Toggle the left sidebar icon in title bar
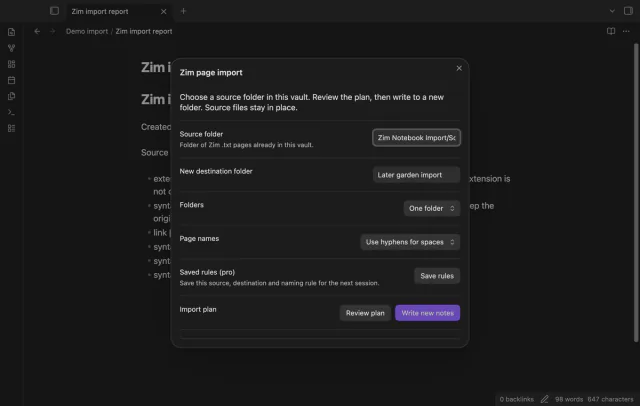 54,11
